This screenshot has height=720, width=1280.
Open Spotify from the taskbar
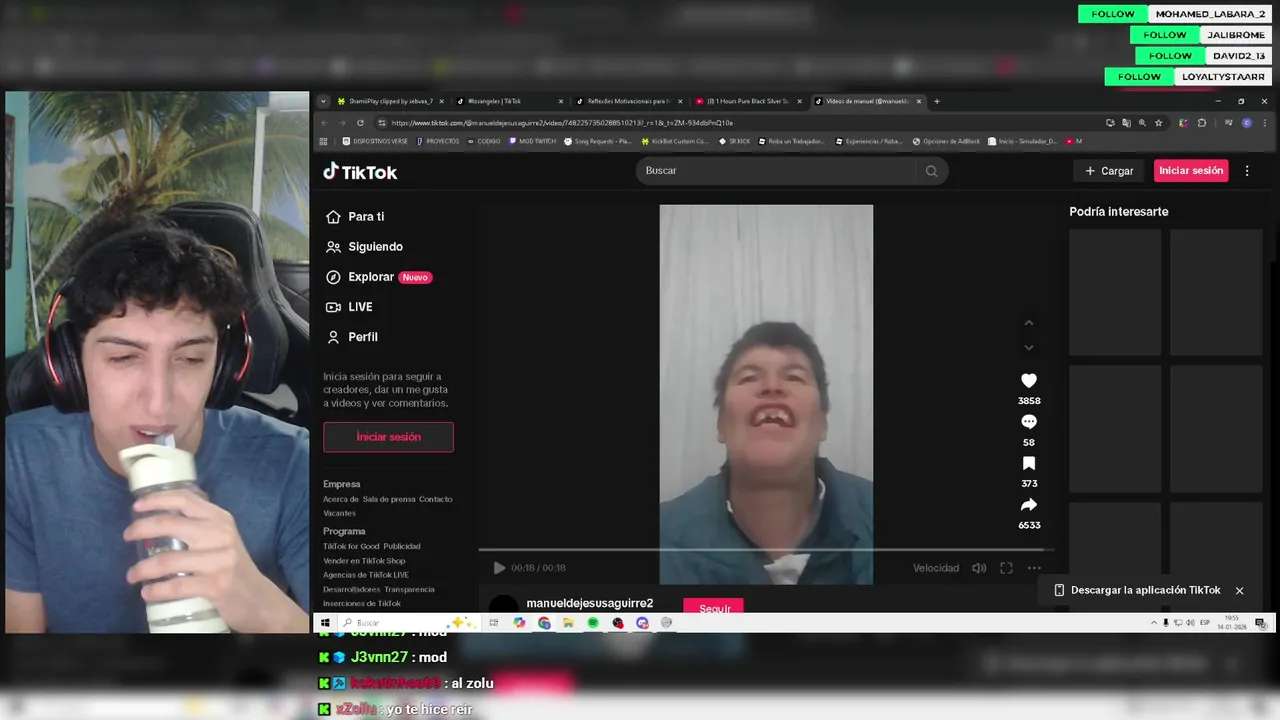(593, 623)
